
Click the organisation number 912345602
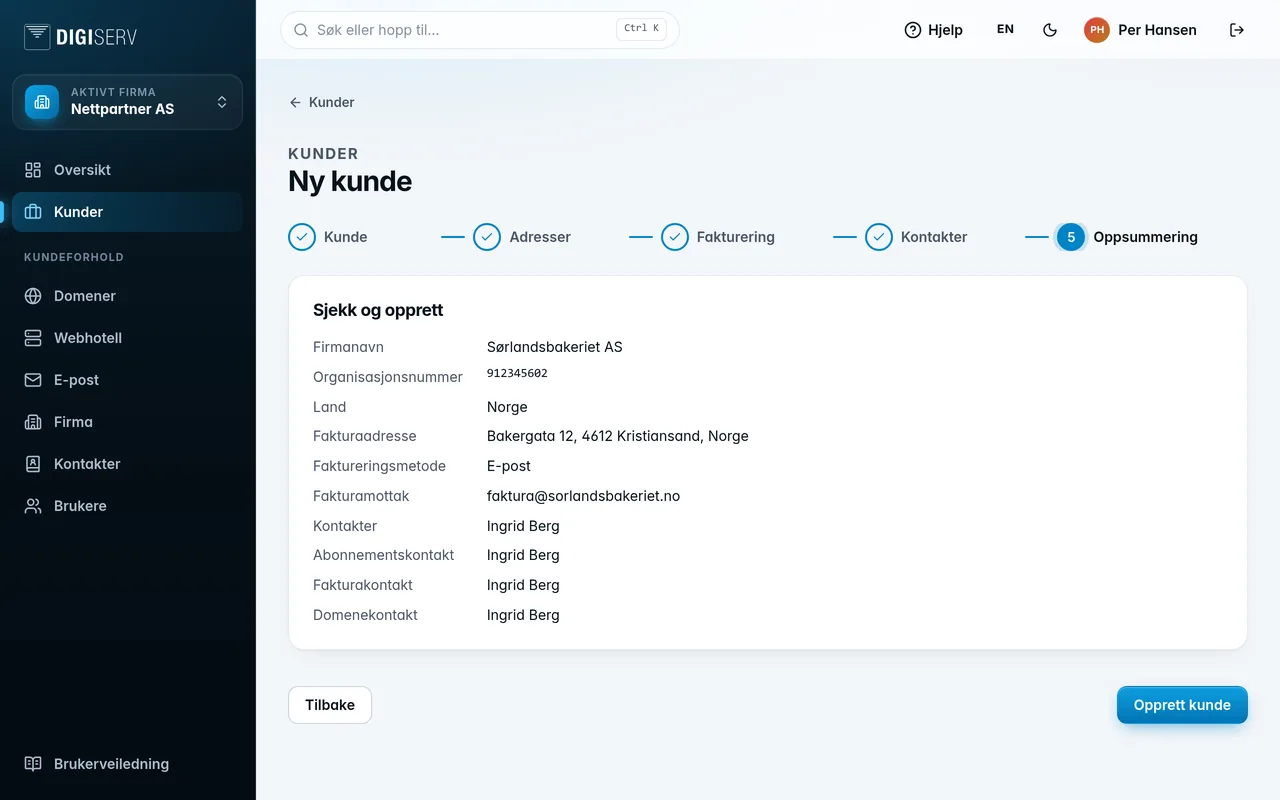click(517, 373)
